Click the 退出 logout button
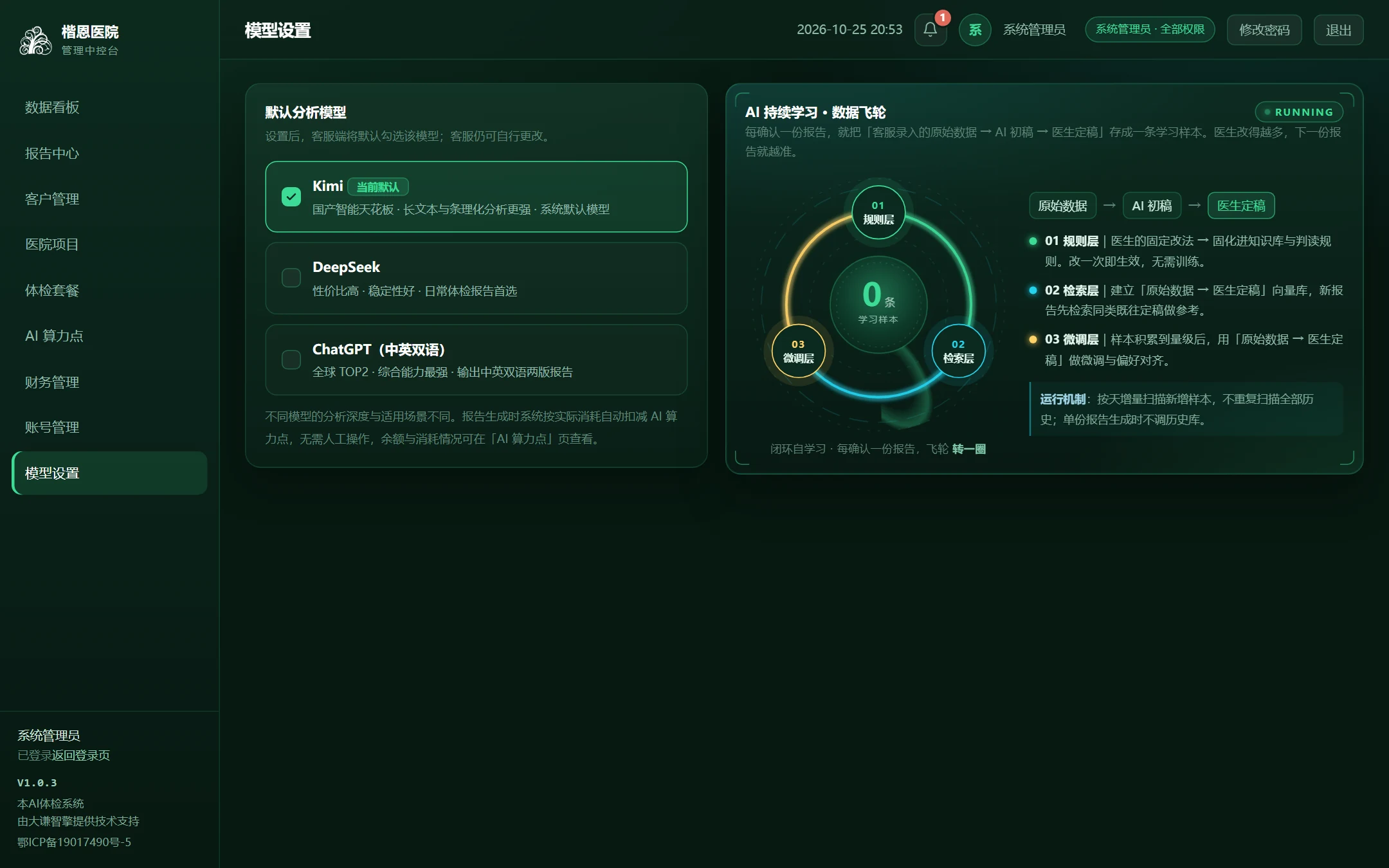 tap(1338, 30)
